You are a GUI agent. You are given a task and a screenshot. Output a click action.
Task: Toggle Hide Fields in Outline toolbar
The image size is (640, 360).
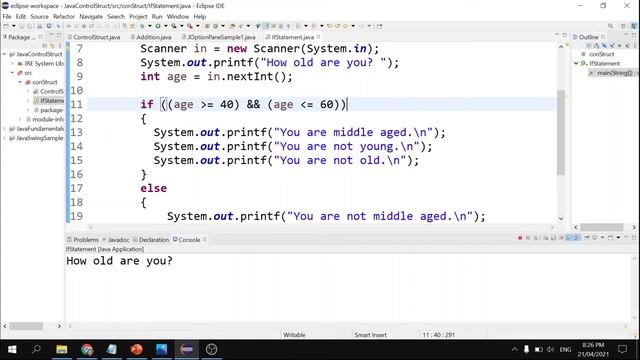coord(604,45)
